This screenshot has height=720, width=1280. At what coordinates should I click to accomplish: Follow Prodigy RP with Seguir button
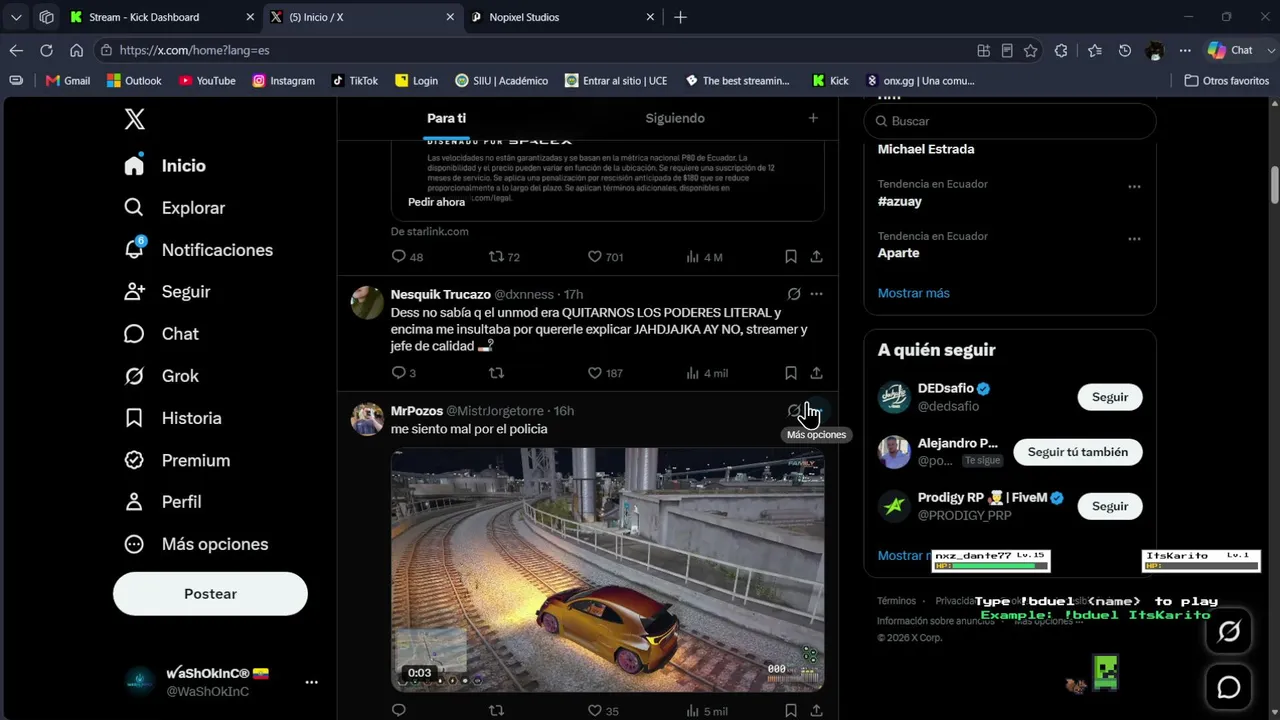1110,506
